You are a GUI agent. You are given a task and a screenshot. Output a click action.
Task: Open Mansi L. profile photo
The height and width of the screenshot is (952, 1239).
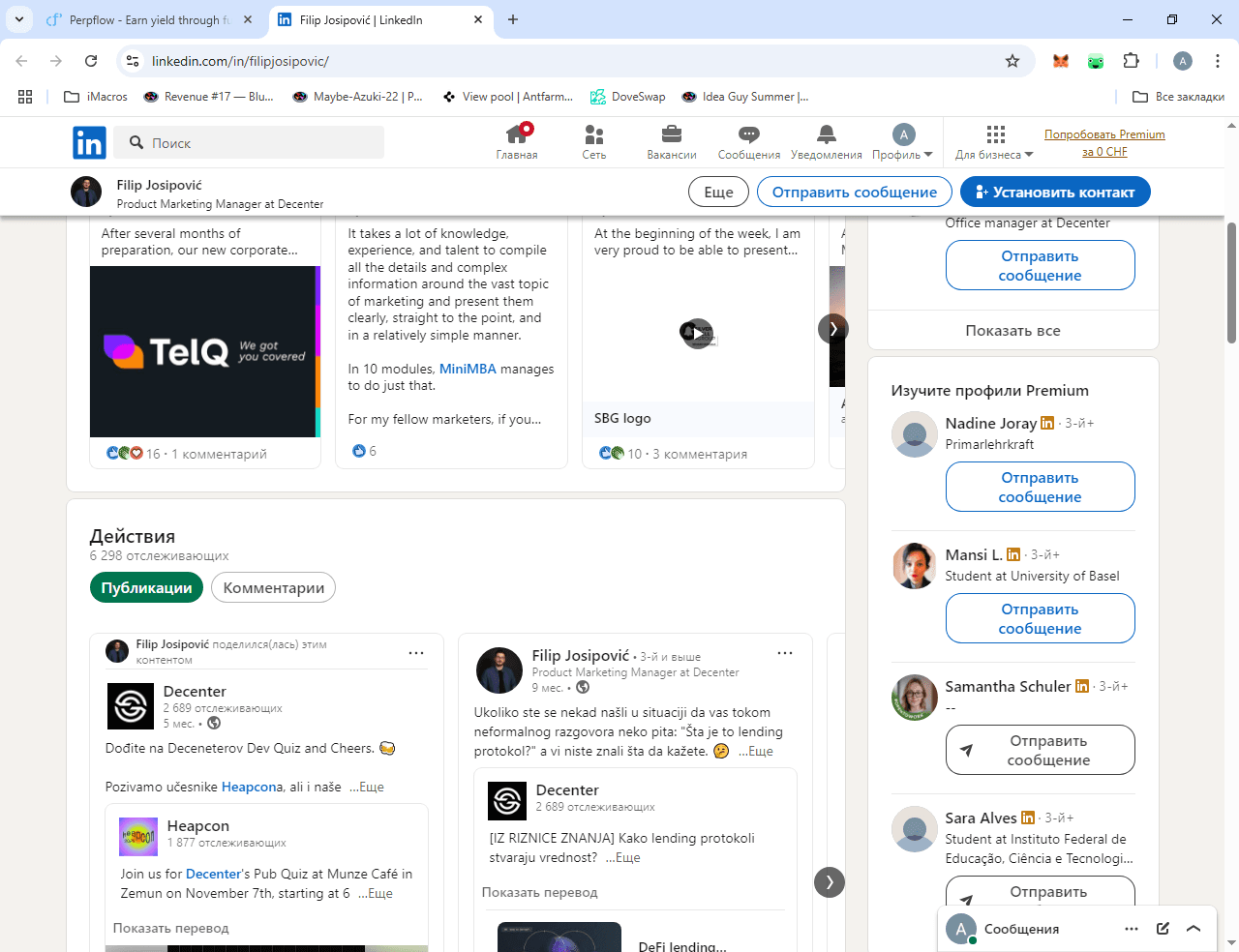(915, 566)
